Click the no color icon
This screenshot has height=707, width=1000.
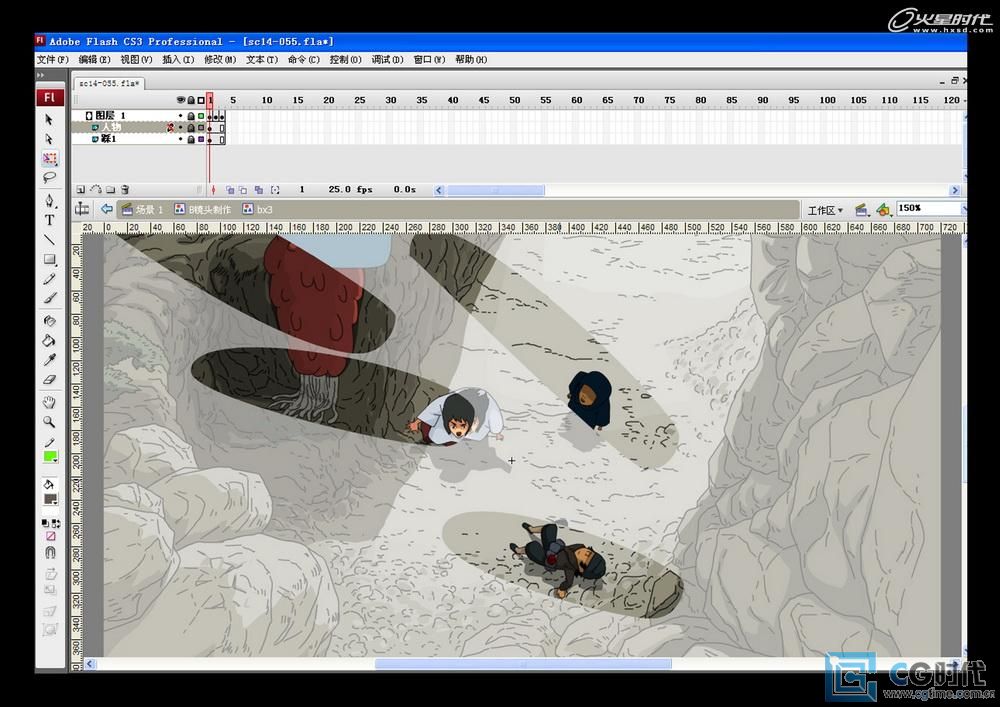[50, 536]
